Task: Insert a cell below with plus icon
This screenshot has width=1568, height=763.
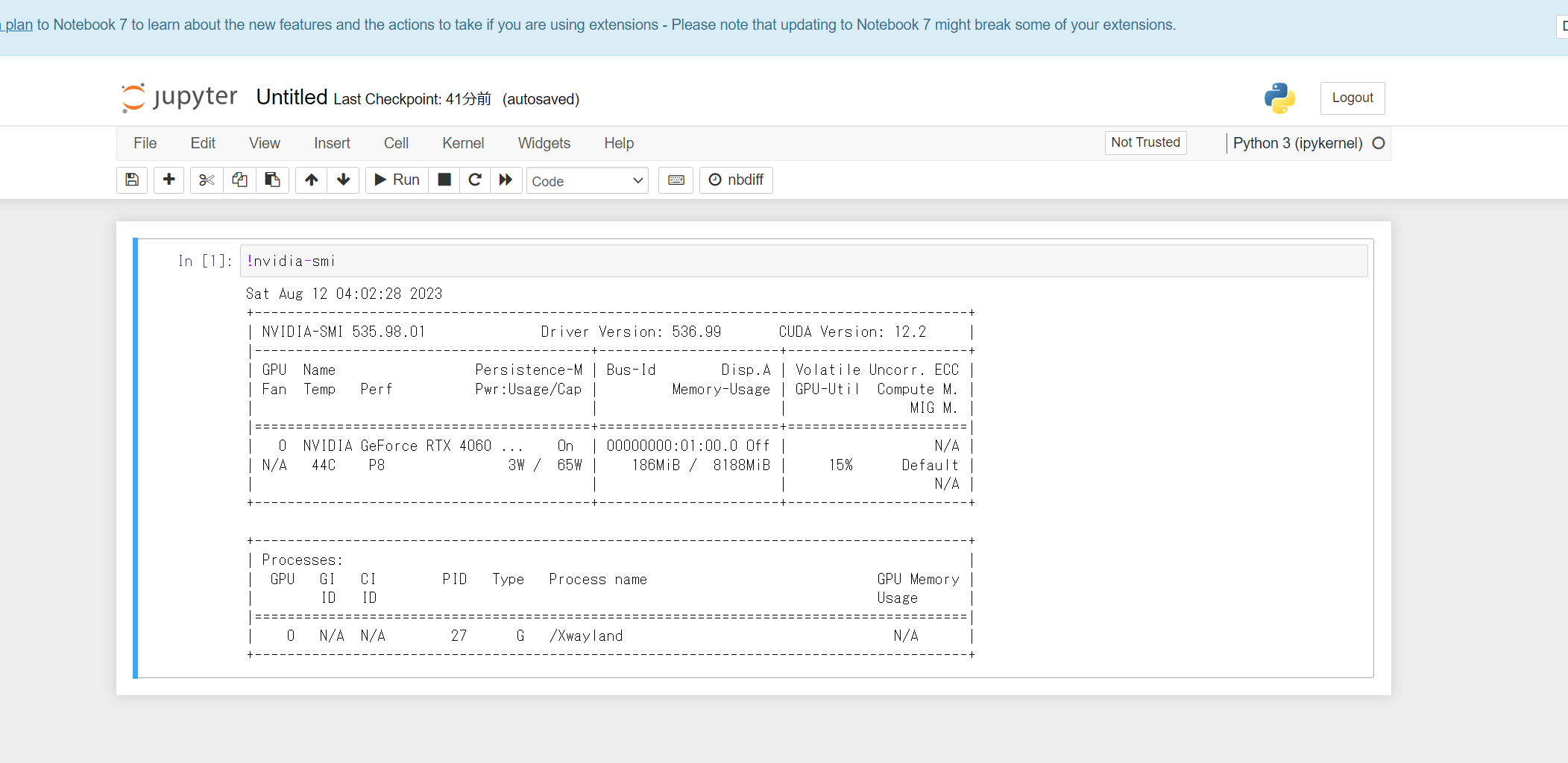Action: pos(169,180)
